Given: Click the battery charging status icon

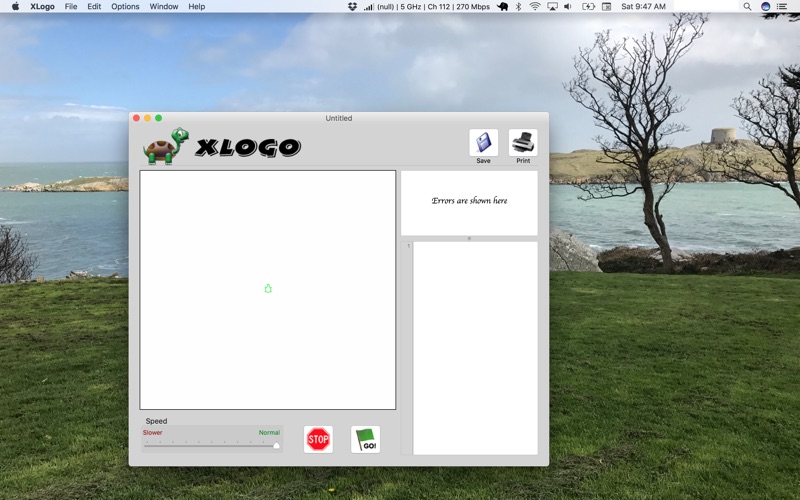Looking at the screenshot, I should coord(588,7).
